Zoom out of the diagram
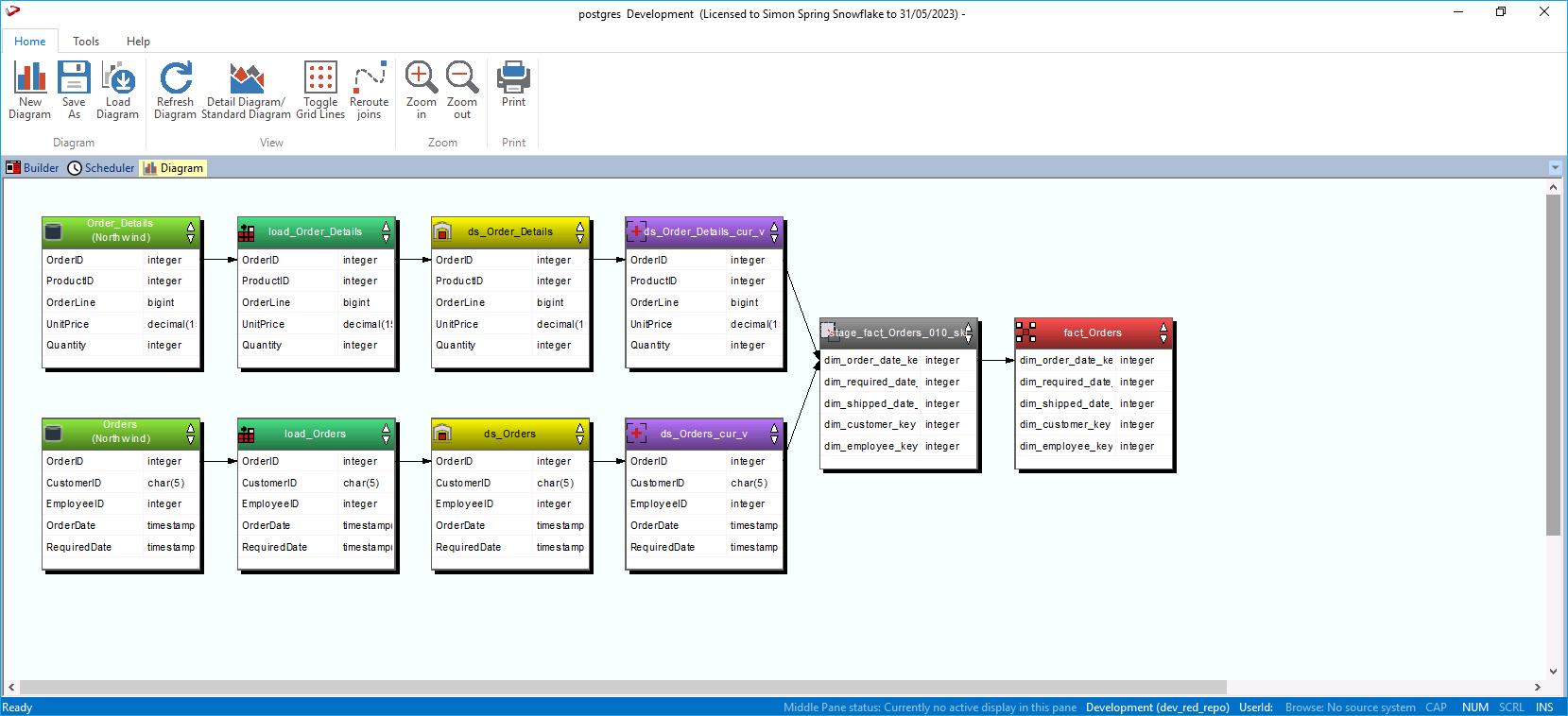This screenshot has width=1568, height=716. [x=462, y=90]
